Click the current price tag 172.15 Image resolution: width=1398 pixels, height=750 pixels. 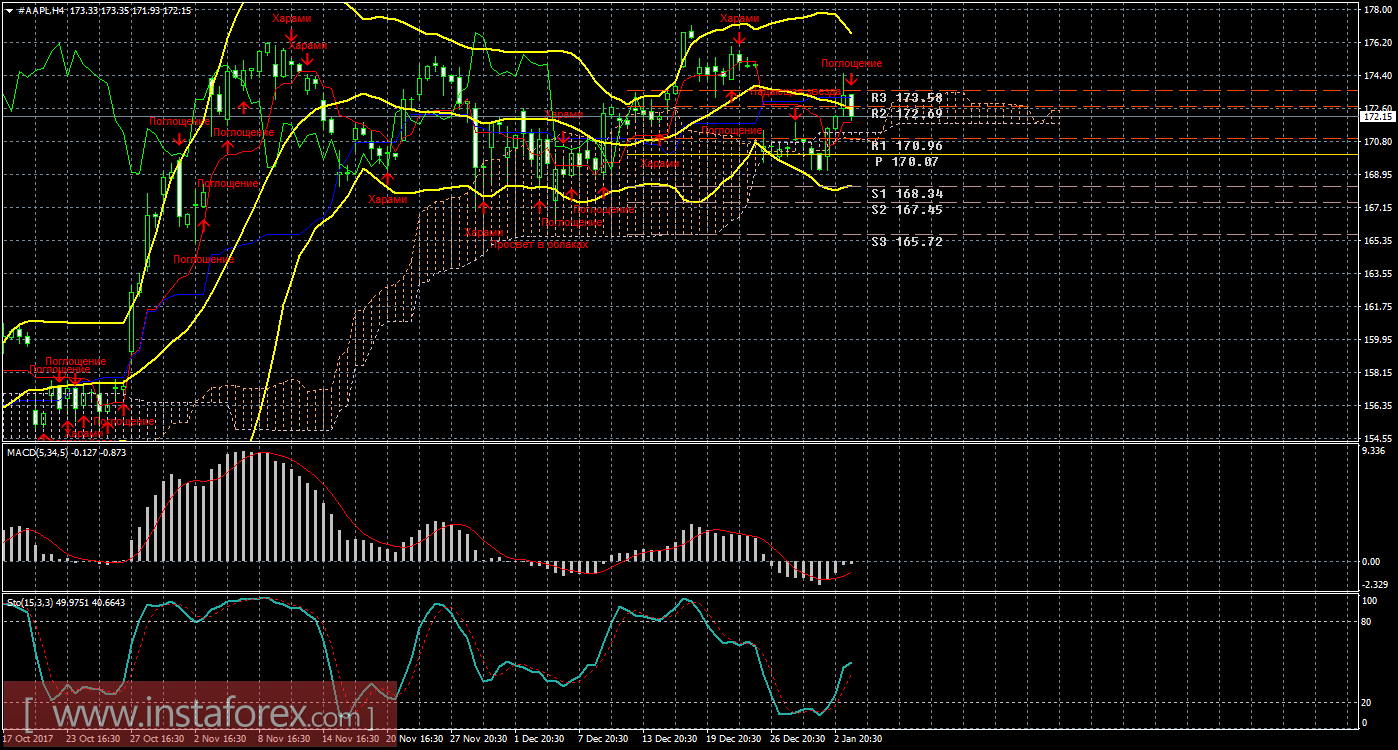pyautogui.click(x=1377, y=116)
